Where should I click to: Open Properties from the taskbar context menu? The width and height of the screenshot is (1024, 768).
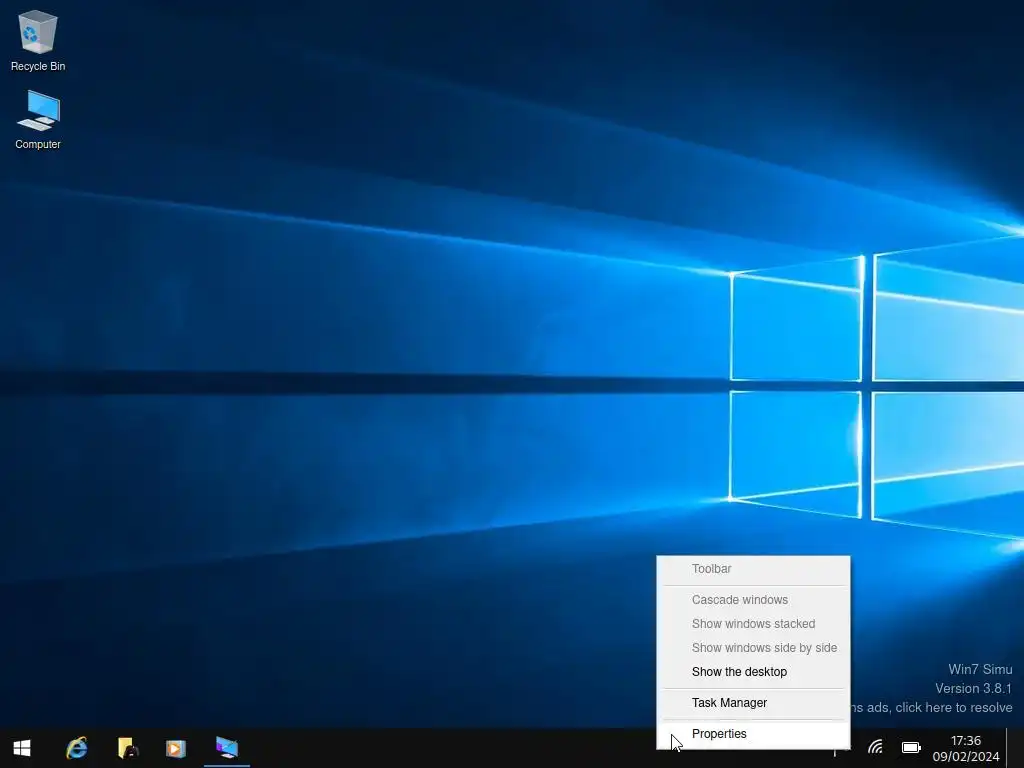(x=753, y=734)
